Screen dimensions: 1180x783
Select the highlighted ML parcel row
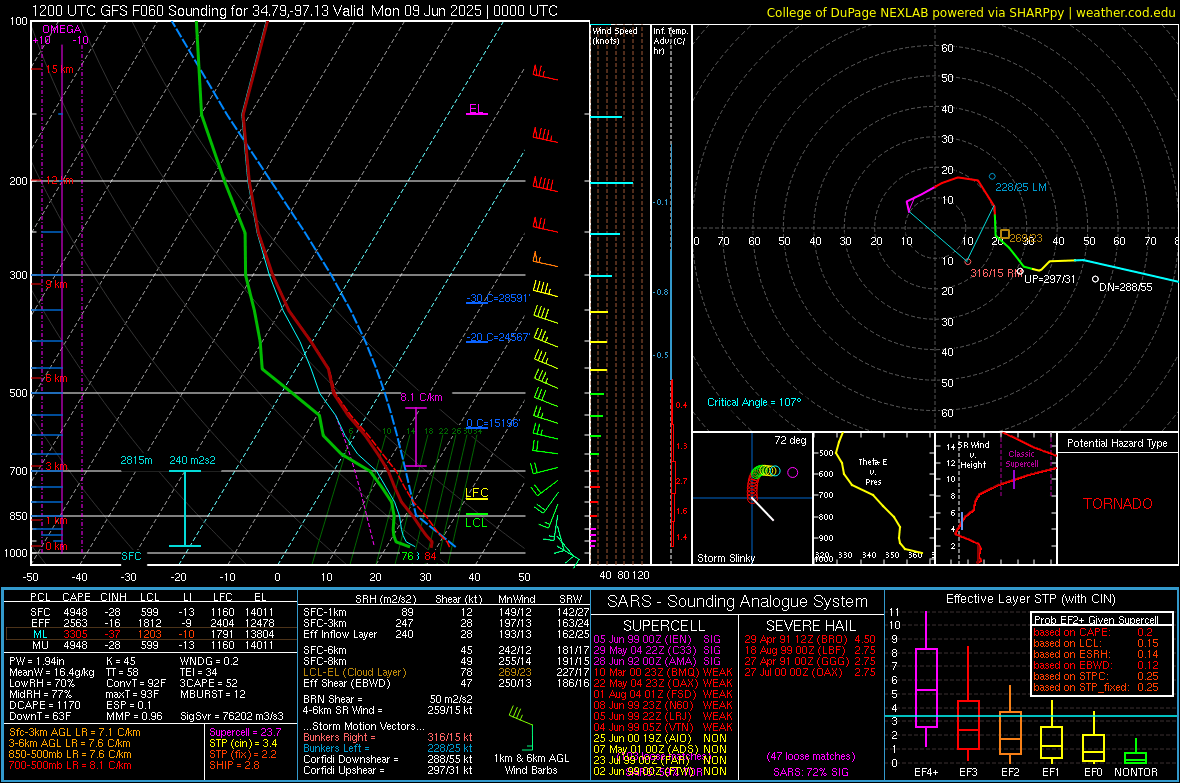[x=151, y=634]
